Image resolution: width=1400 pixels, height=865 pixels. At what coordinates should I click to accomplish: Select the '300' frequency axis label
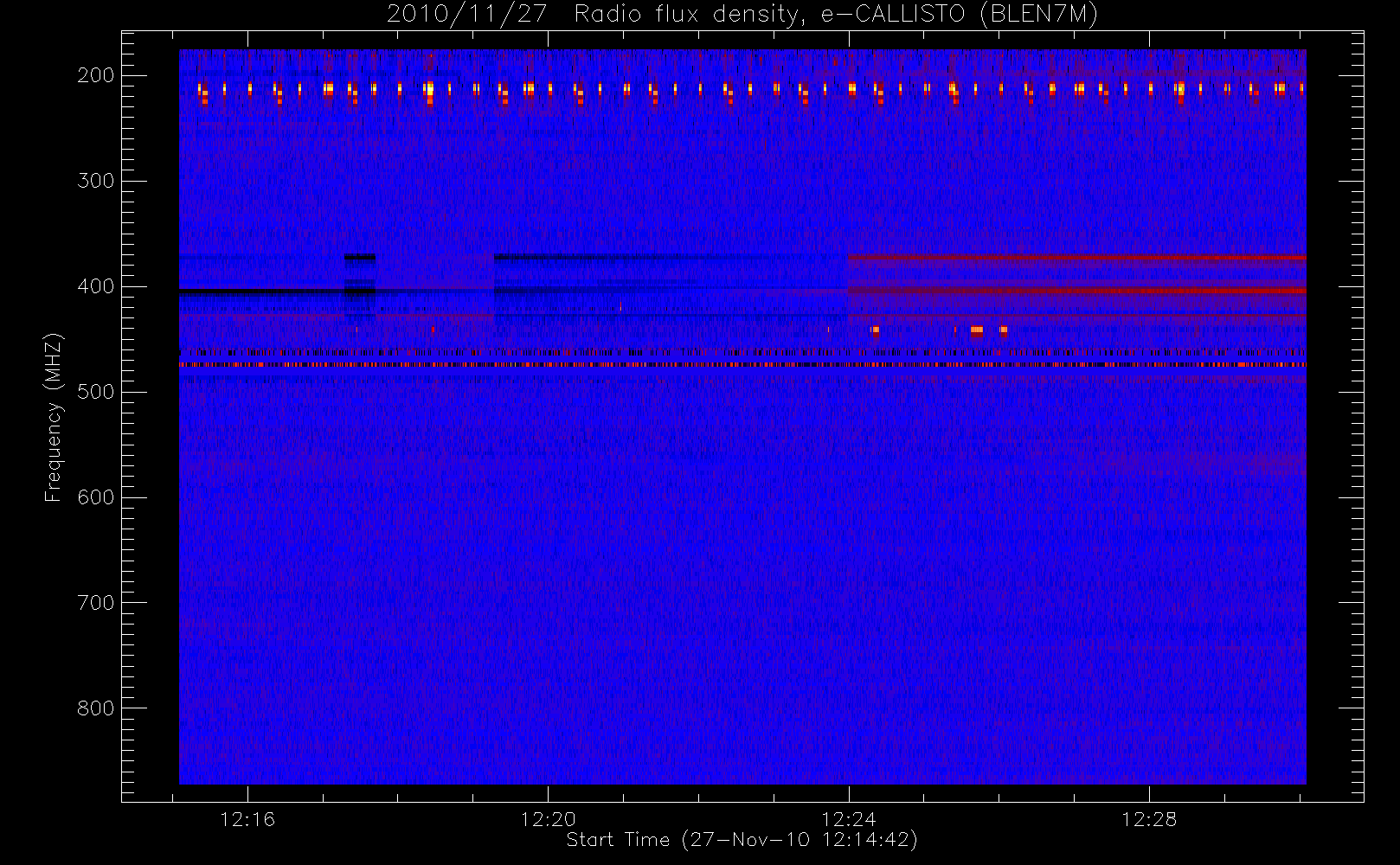95,181
